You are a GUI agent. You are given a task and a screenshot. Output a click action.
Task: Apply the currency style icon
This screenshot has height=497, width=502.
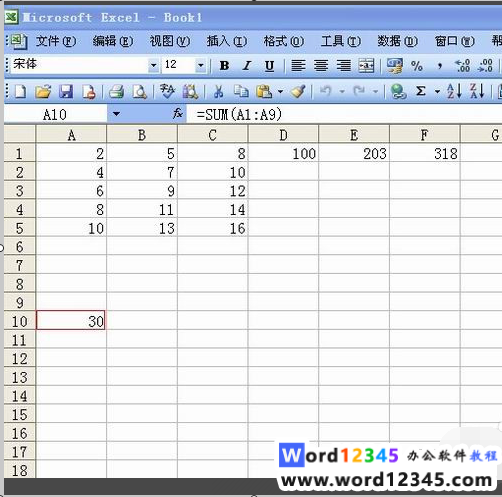395,66
